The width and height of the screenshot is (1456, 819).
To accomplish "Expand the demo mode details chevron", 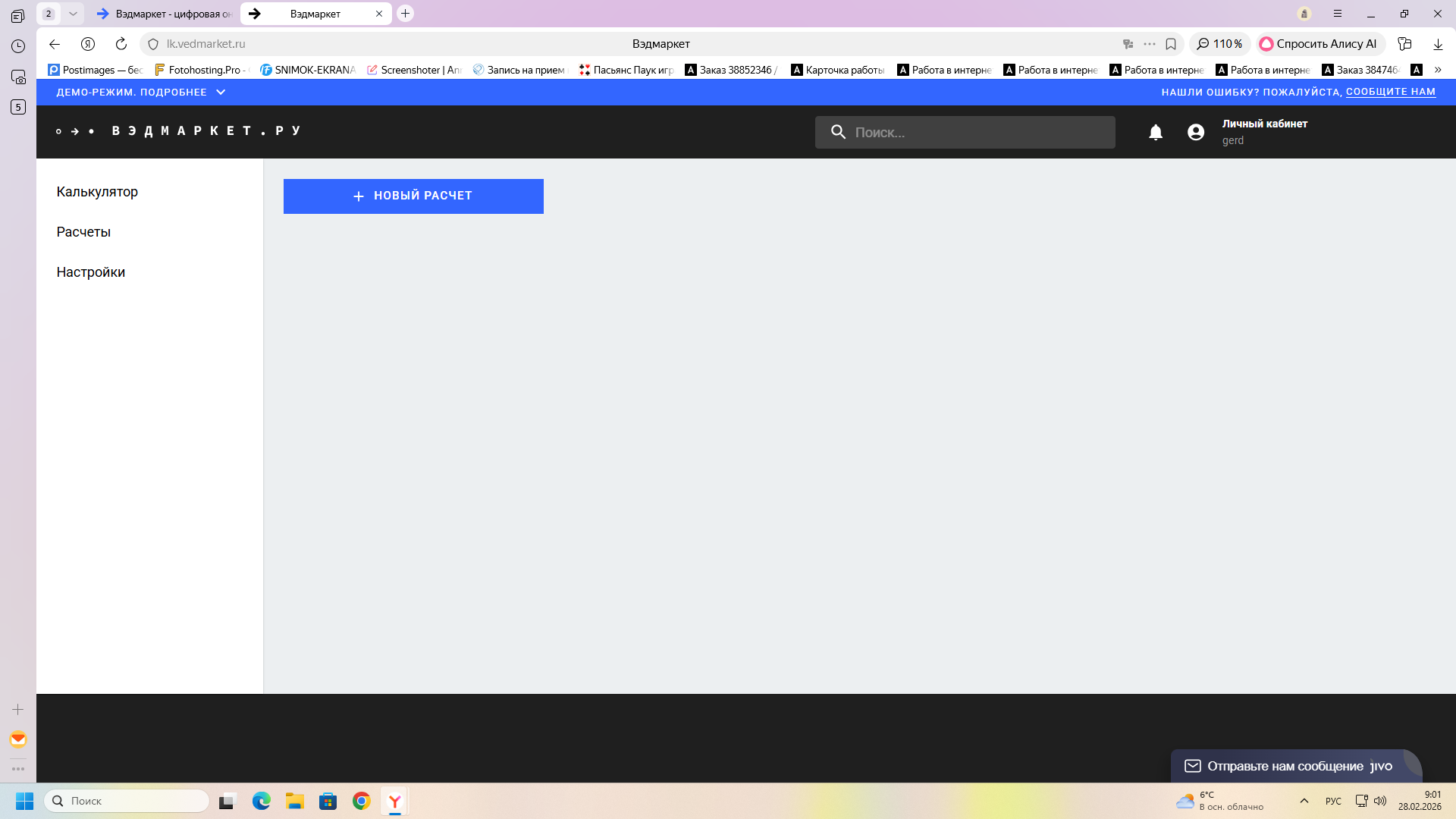I will point(221,93).
